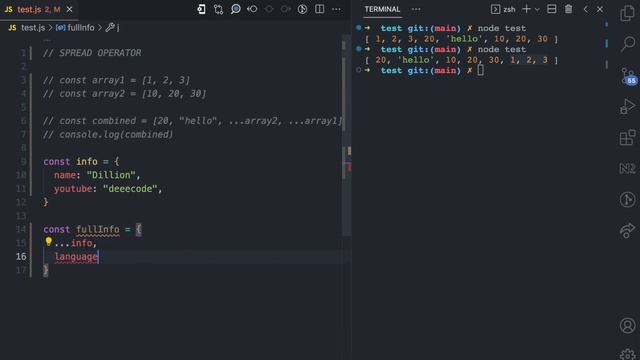The image size is (640, 360).
Task: Click the Open Changes icon in editor toolbar
Action: [x=201, y=9]
